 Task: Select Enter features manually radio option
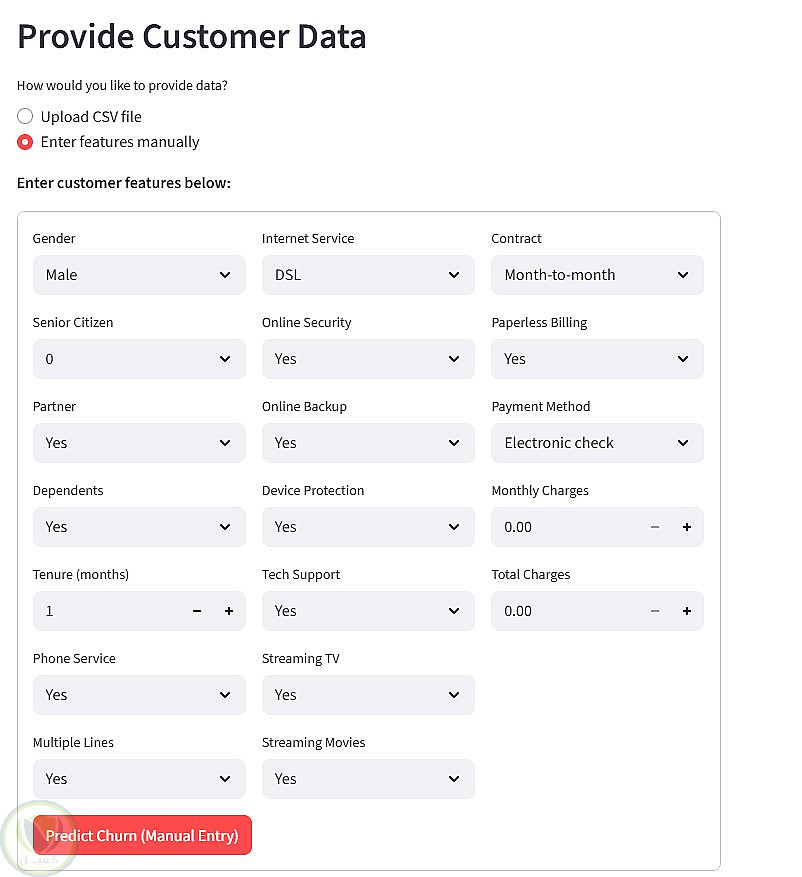tap(26, 142)
